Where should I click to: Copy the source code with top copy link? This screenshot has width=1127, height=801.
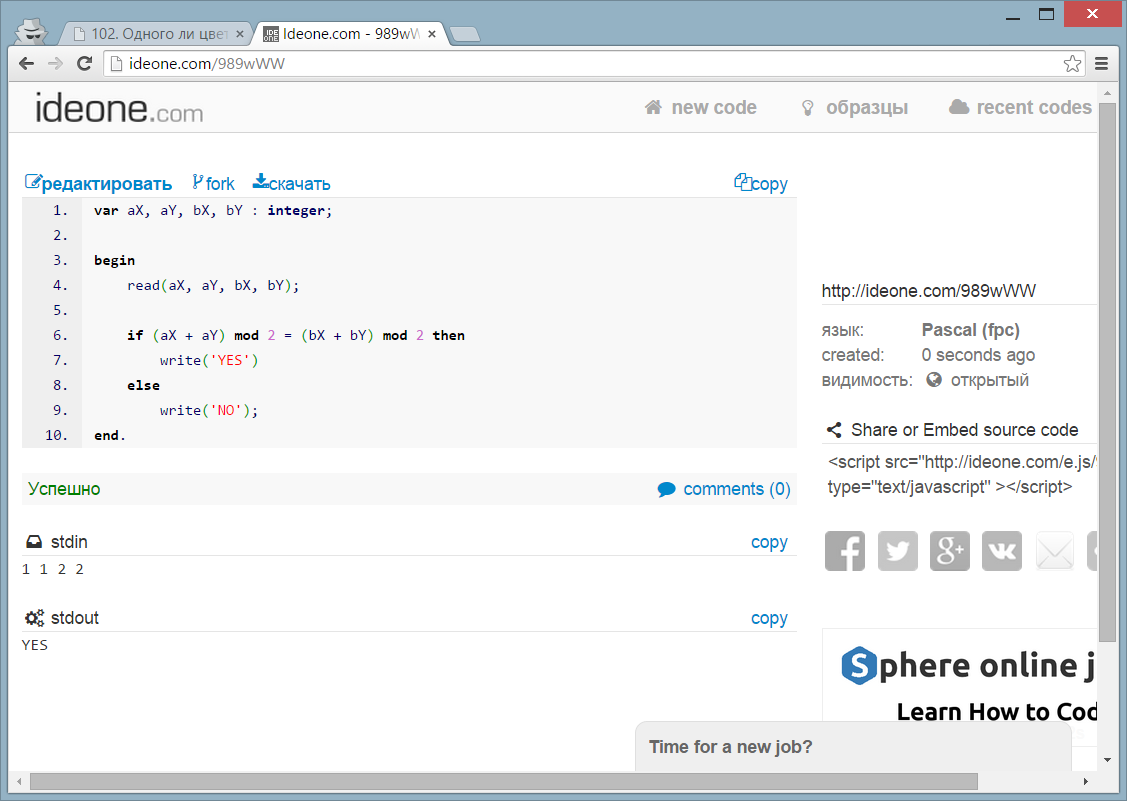(760, 183)
